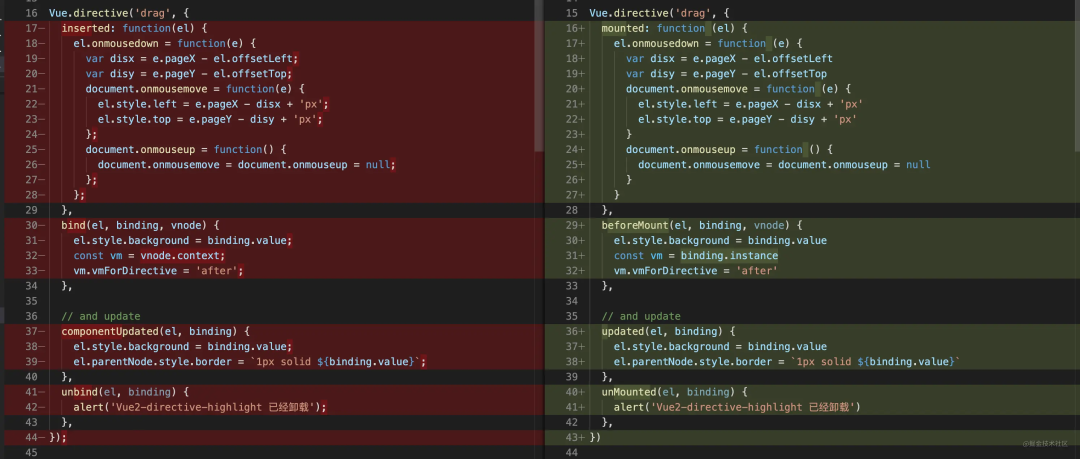Click the removed line 'inserted: function(el) {'

pyautogui.click(x=134, y=28)
